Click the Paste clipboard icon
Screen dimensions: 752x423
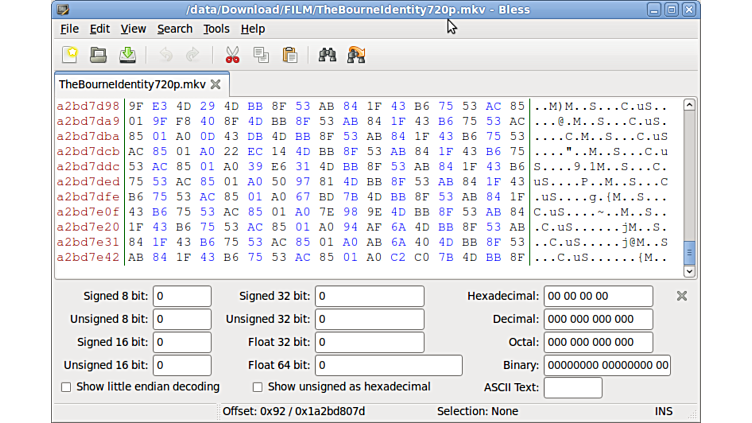tap(290, 55)
